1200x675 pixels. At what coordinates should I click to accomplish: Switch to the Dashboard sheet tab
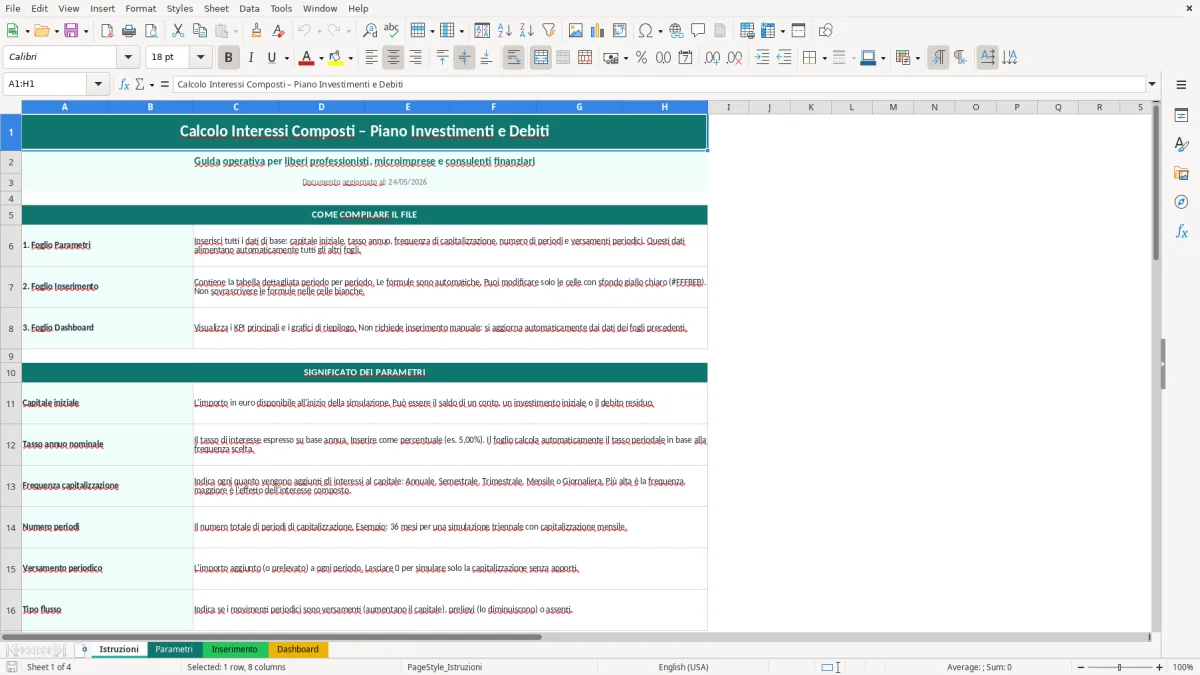pos(298,649)
